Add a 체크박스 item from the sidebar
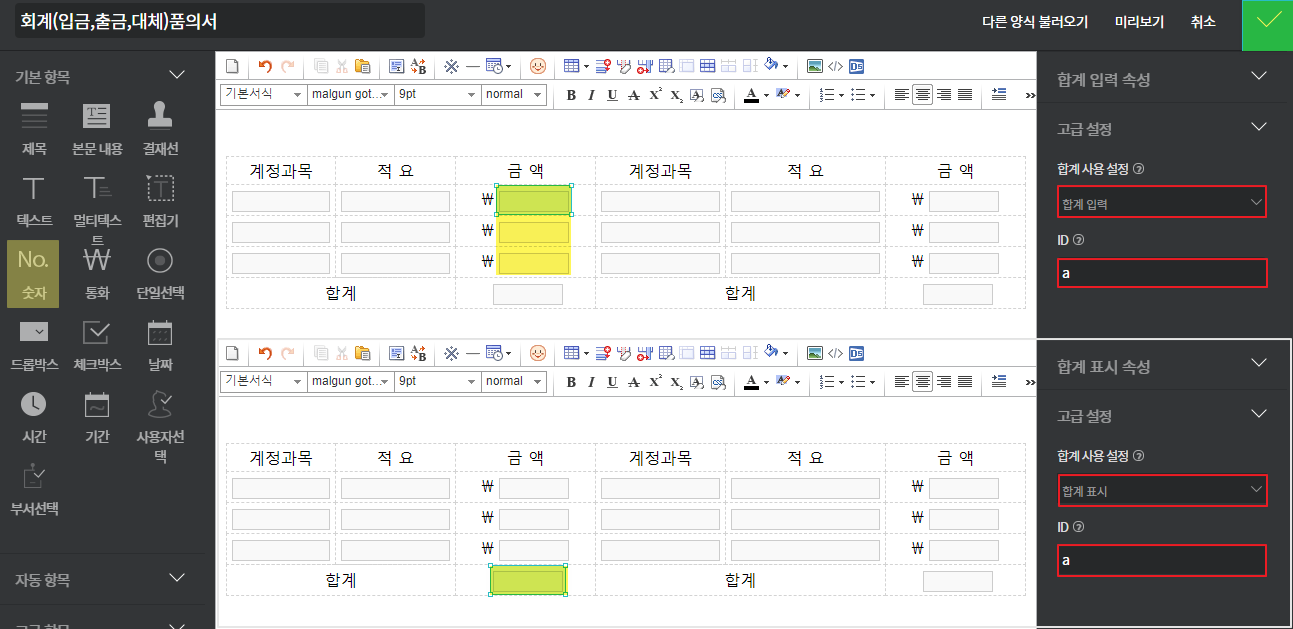 click(97, 343)
